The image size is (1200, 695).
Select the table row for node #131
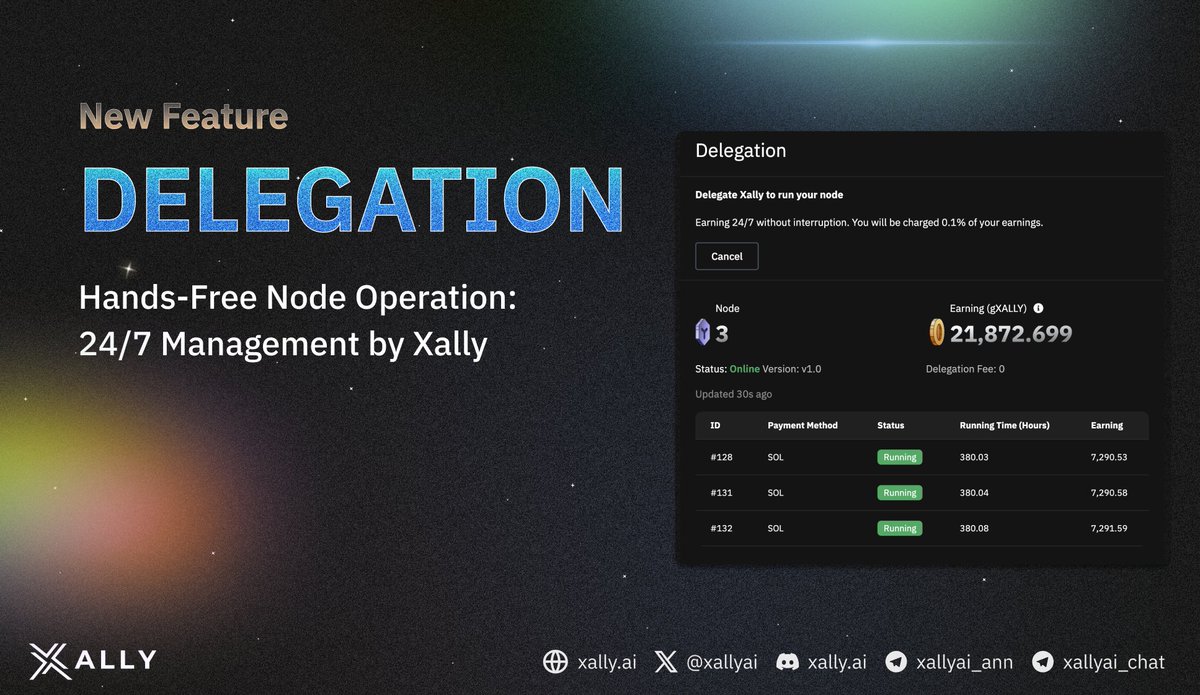click(920, 492)
